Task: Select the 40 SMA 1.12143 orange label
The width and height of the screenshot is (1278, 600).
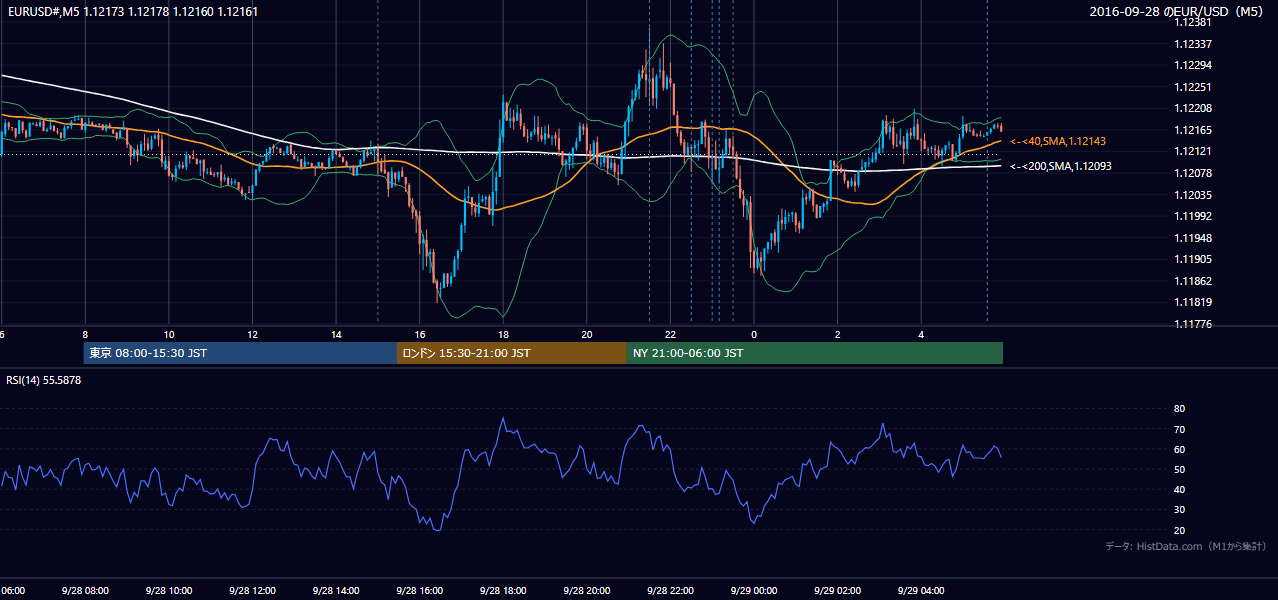Action: 1058,142
